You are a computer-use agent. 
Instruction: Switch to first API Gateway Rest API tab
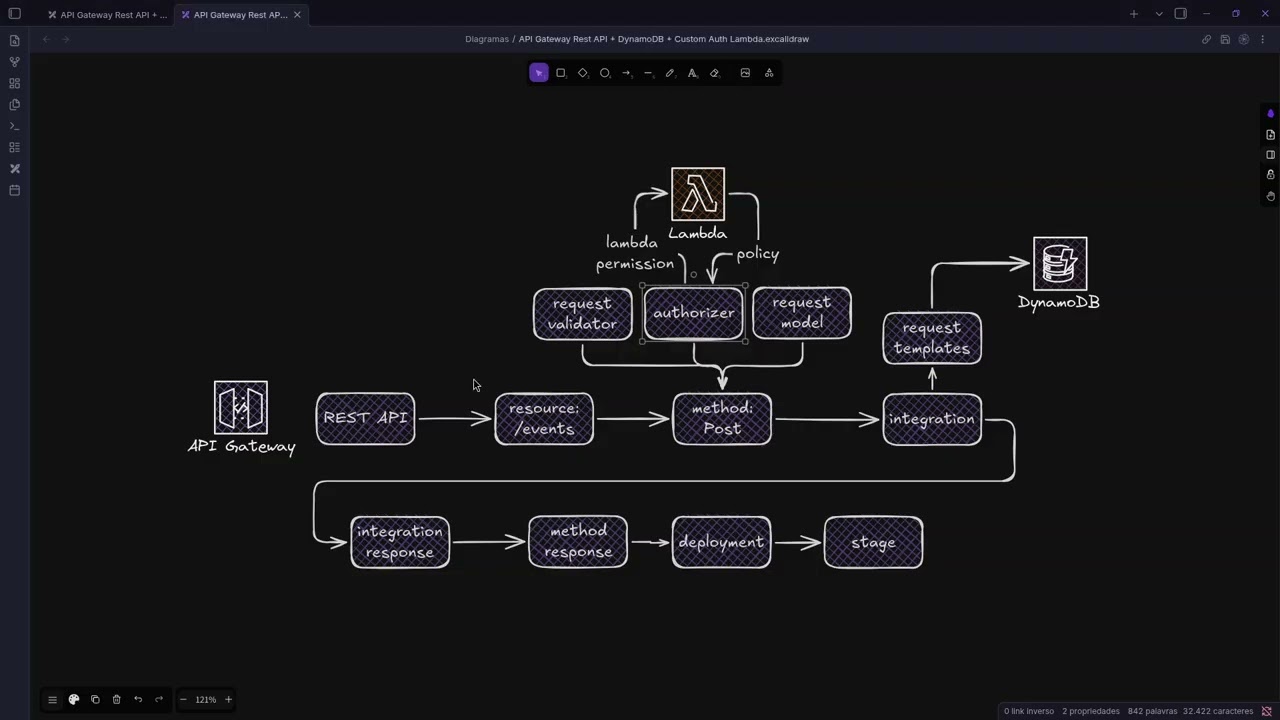[x=107, y=15]
